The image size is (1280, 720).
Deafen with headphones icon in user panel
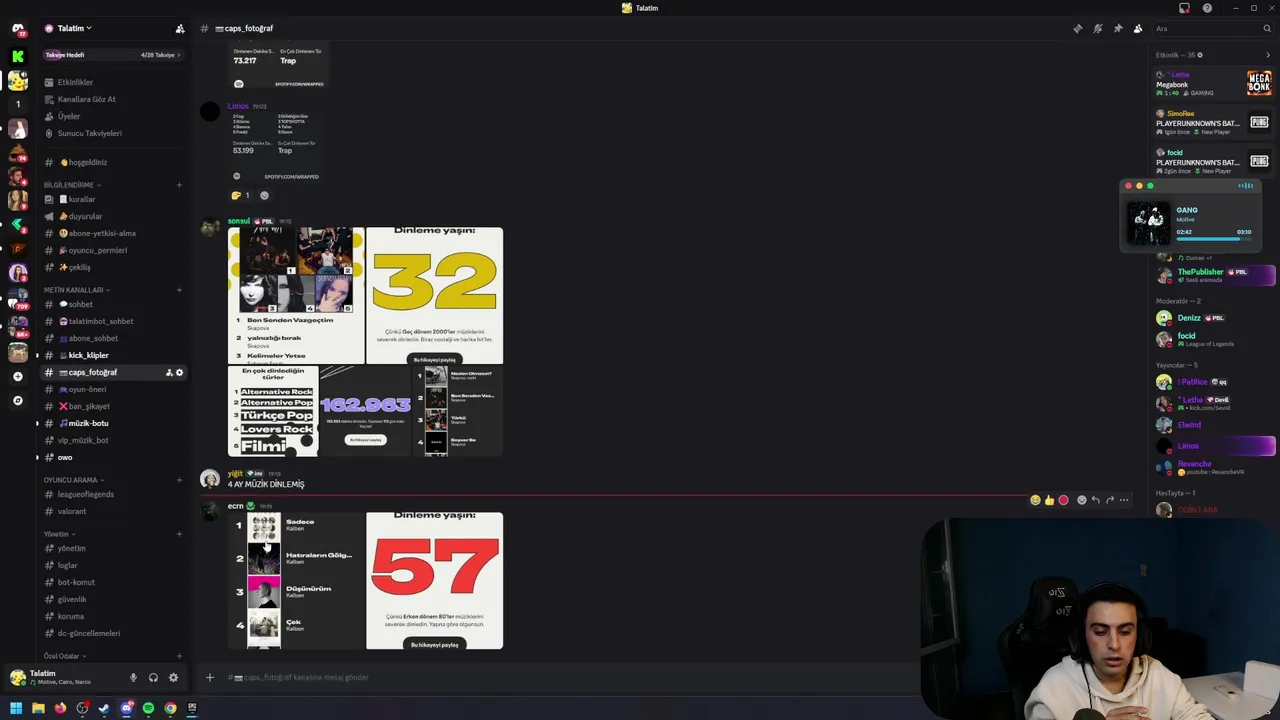click(153, 677)
